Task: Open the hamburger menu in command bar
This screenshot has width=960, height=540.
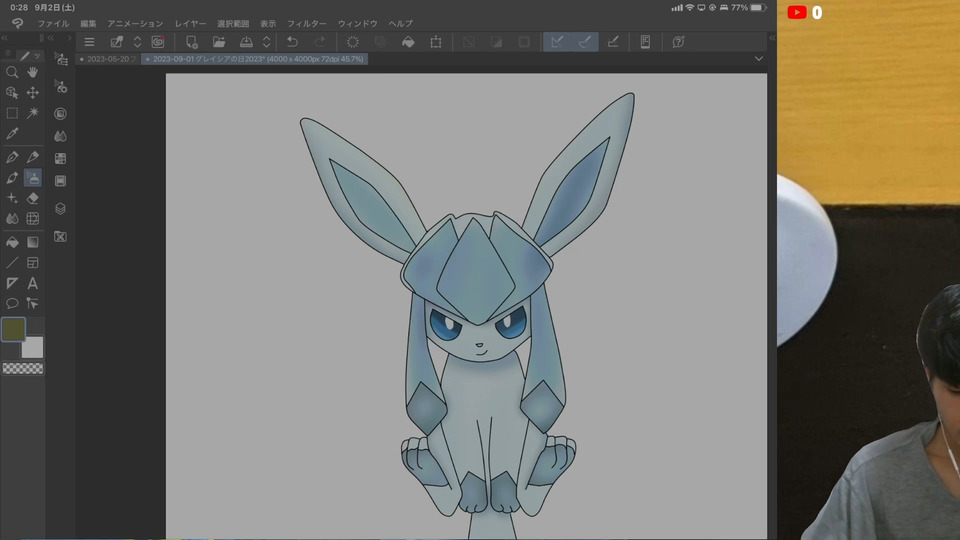Action: pos(89,42)
